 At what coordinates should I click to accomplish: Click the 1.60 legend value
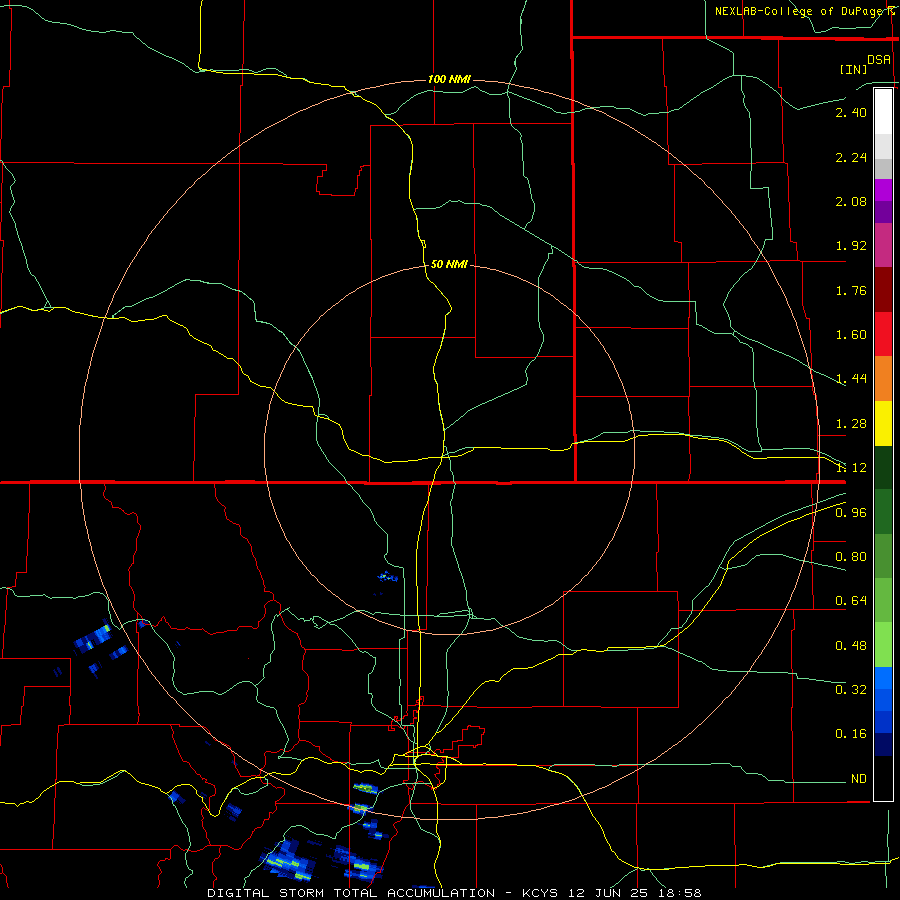pyautogui.click(x=851, y=335)
